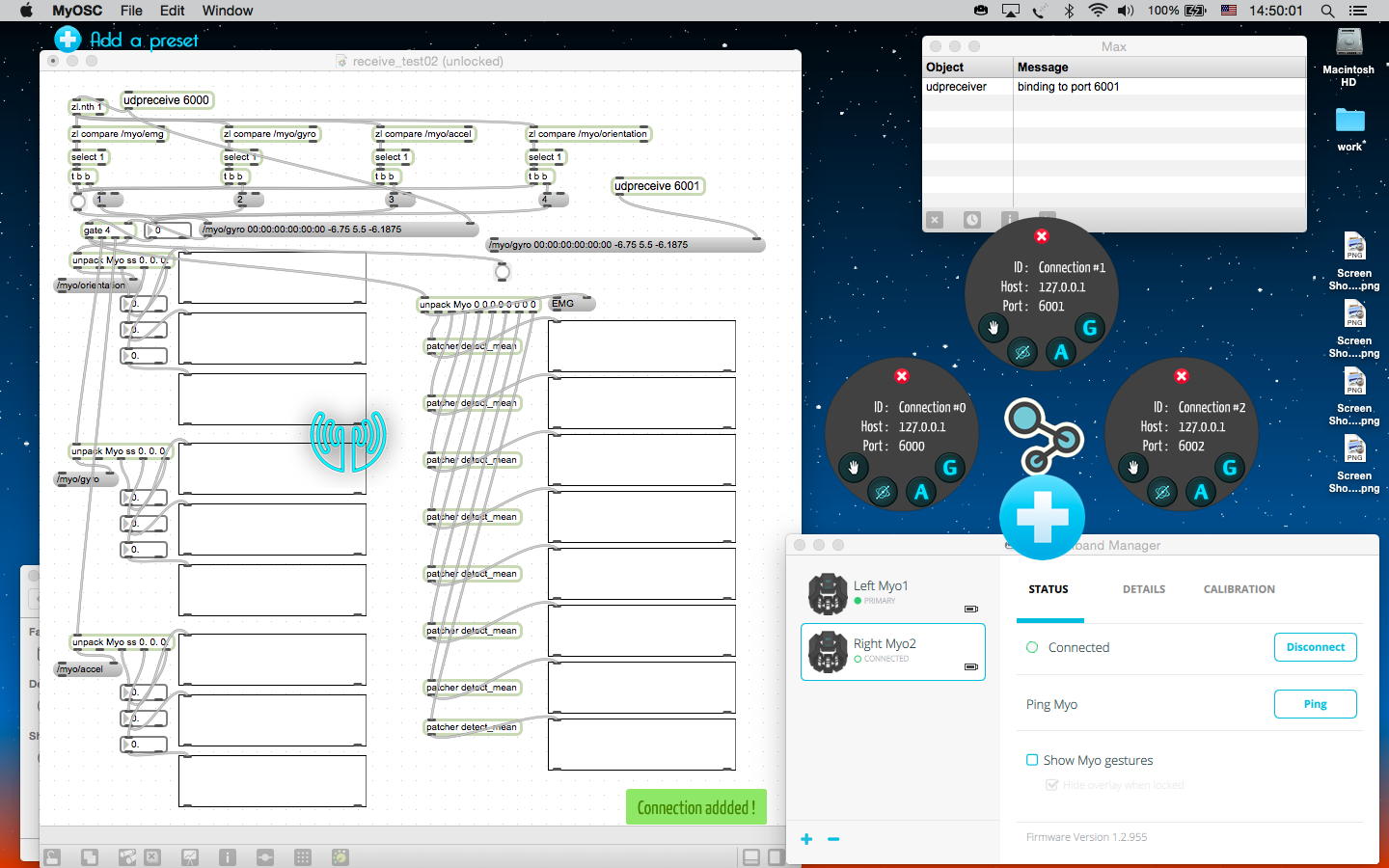Click the Bluetooth icon in menu bar
1389x868 pixels.
click(1069, 11)
